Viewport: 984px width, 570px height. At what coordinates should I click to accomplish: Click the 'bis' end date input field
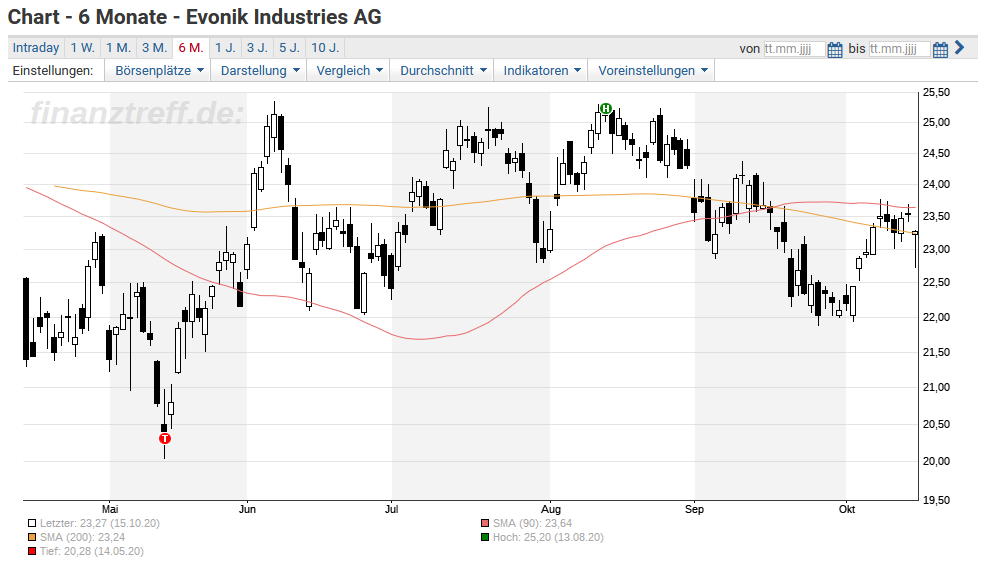899,49
